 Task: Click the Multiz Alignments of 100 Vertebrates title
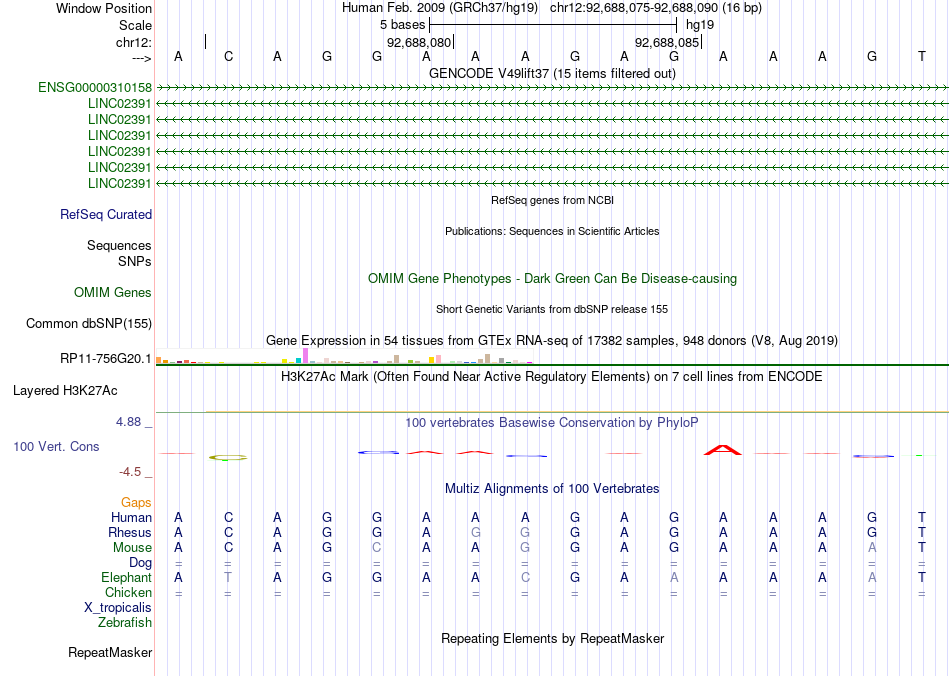pyautogui.click(x=552, y=488)
